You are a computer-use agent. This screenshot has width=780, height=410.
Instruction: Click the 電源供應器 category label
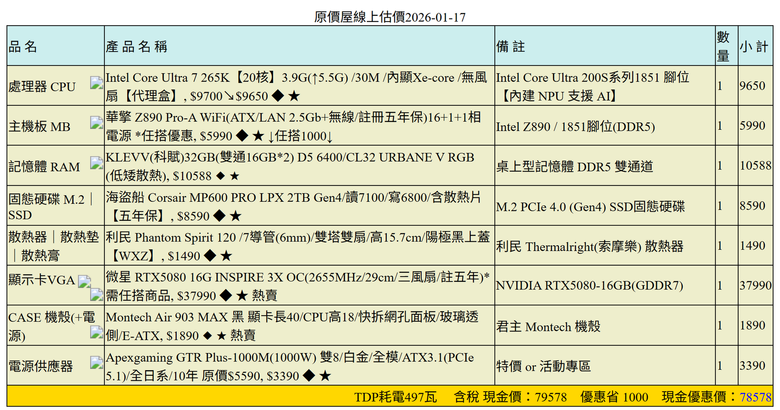[41, 366]
